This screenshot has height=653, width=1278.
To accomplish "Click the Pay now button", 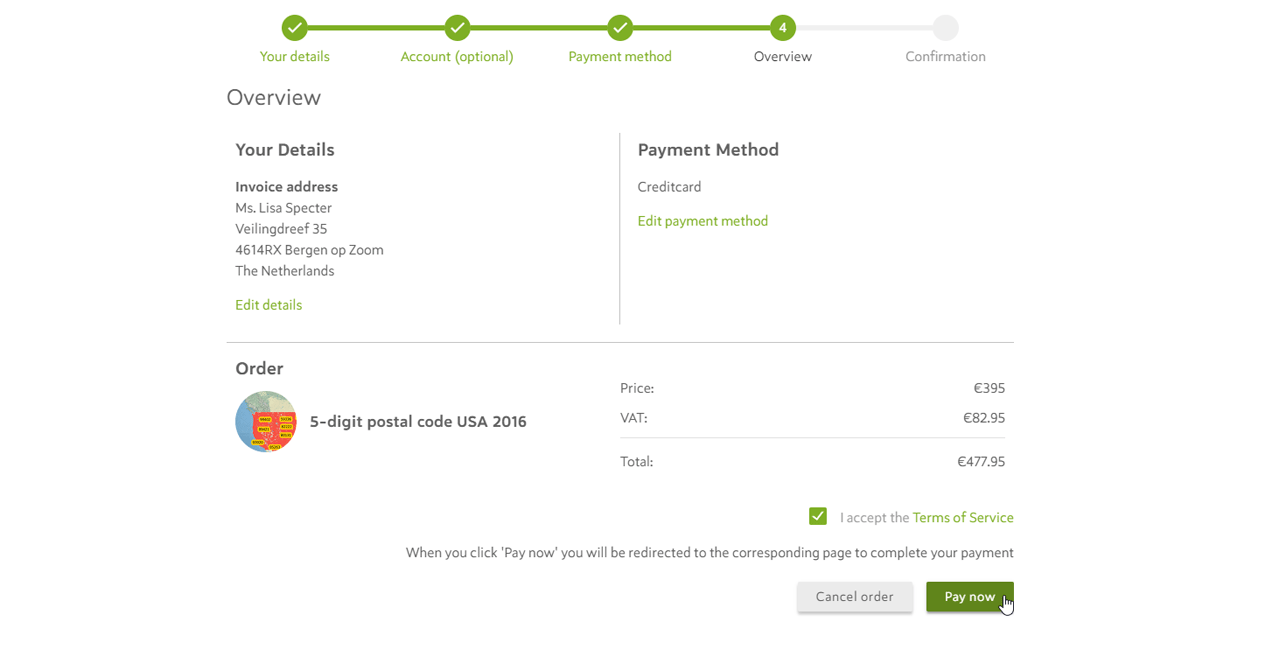I will point(970,597).
